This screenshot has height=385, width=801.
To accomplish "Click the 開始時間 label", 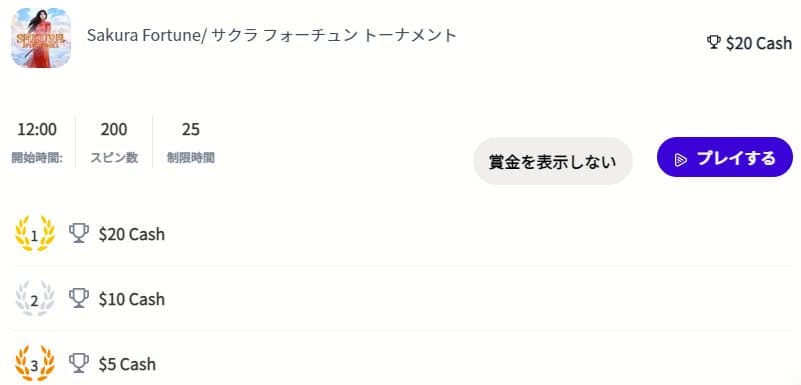I will pos(37,158).
